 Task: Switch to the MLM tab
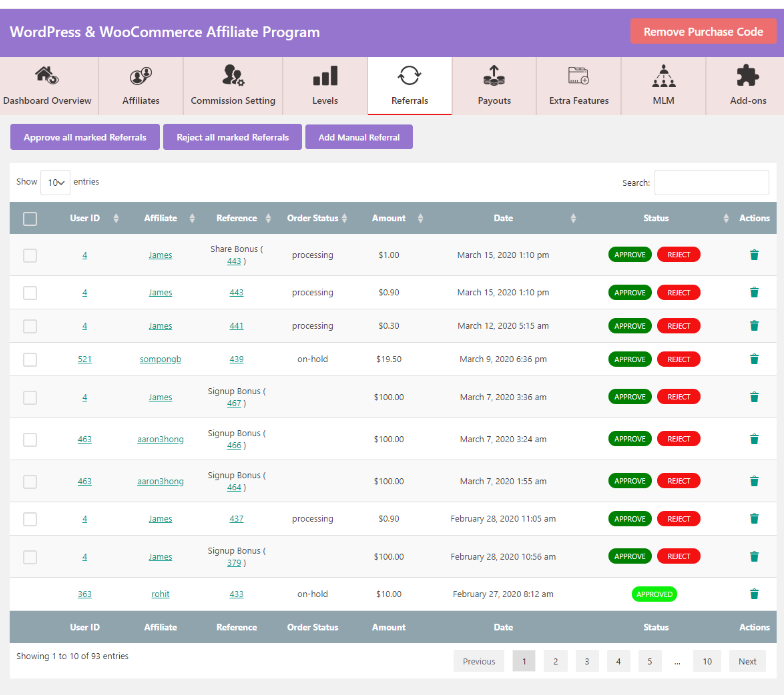click(x=664, y=86)
